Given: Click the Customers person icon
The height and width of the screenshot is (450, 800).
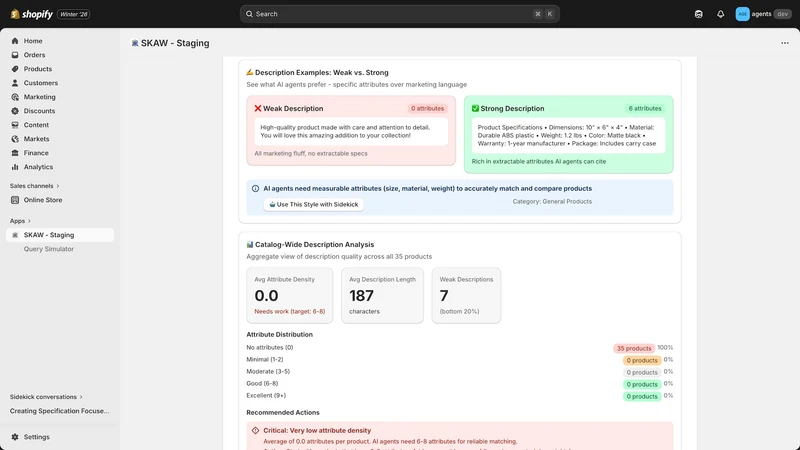Looking at the screenshot, I should [15, 83].
